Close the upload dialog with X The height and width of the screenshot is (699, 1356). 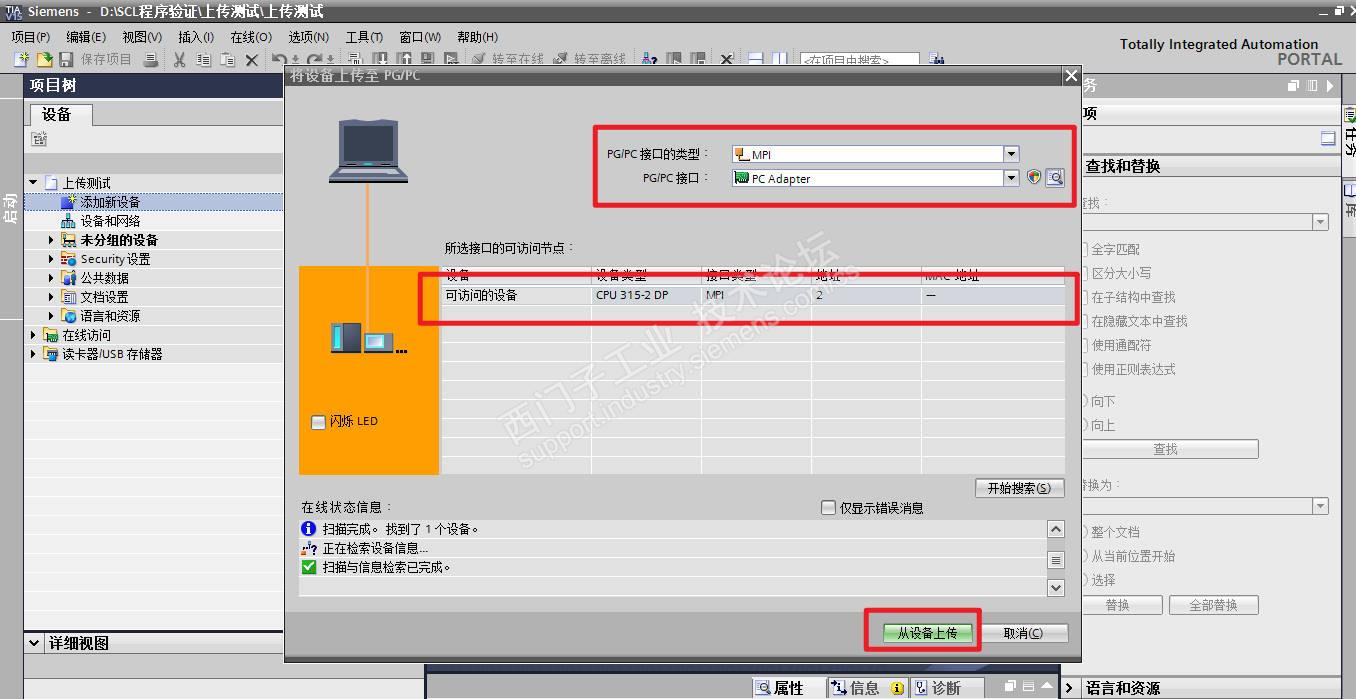coord(1071,76)
